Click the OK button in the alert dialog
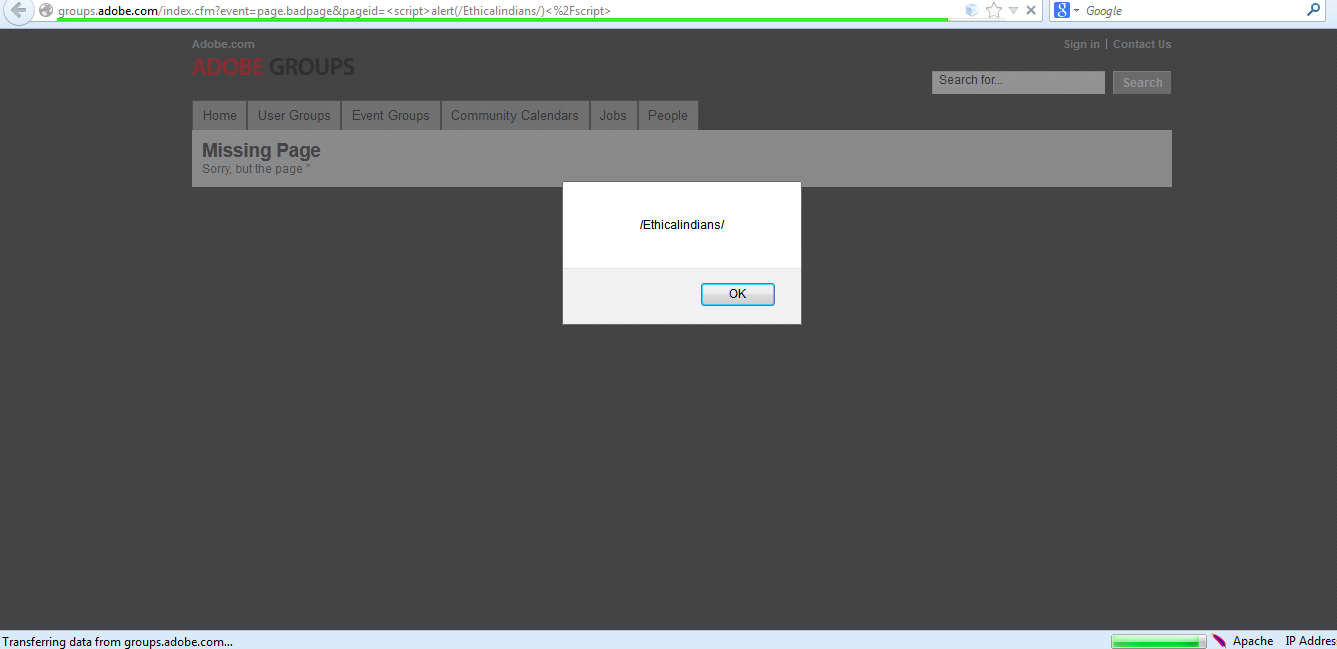 click(737, 294)
